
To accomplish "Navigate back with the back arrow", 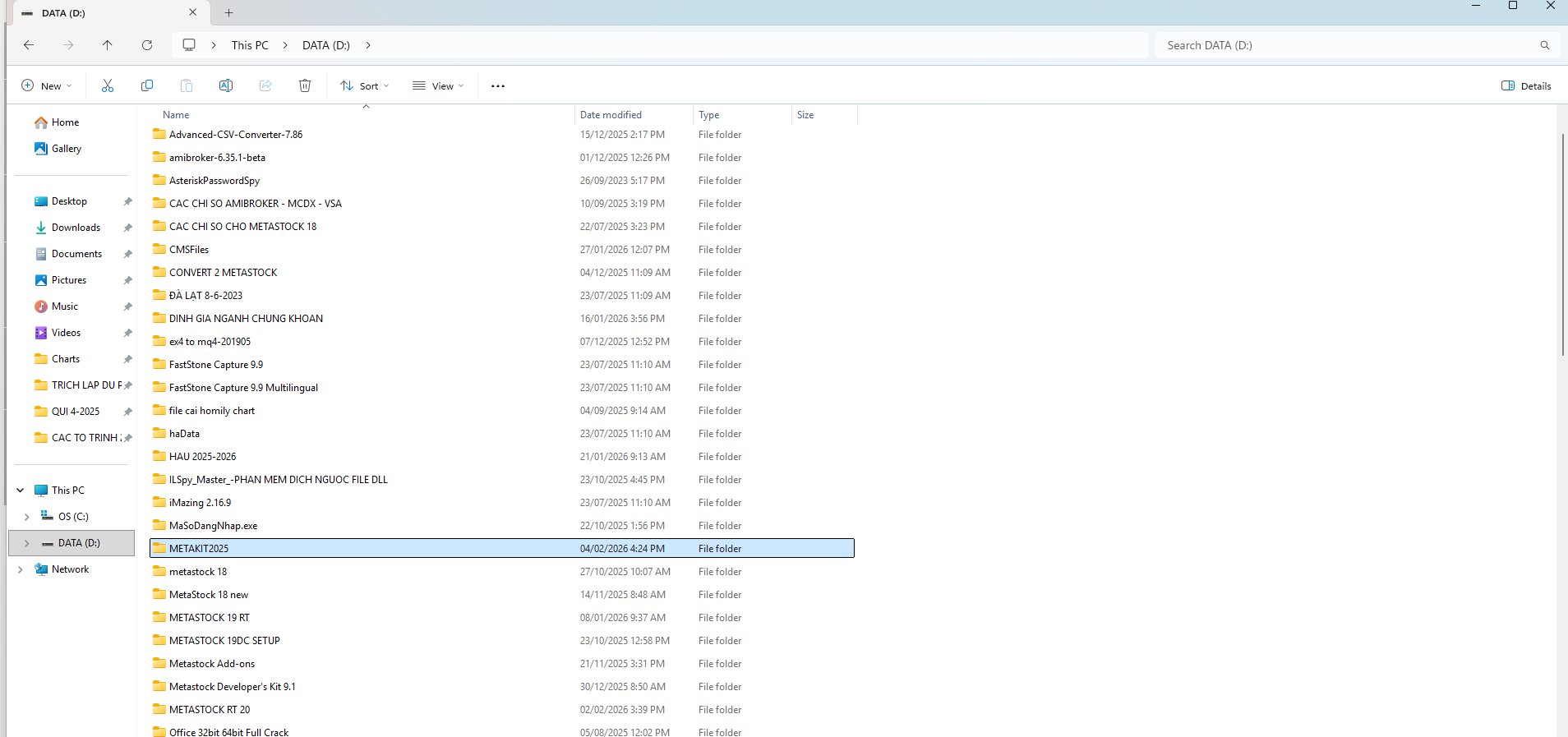I will coord(29,45).
